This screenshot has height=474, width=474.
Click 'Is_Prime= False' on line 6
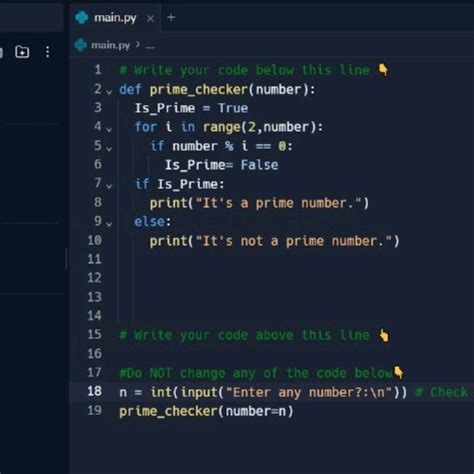221,165
